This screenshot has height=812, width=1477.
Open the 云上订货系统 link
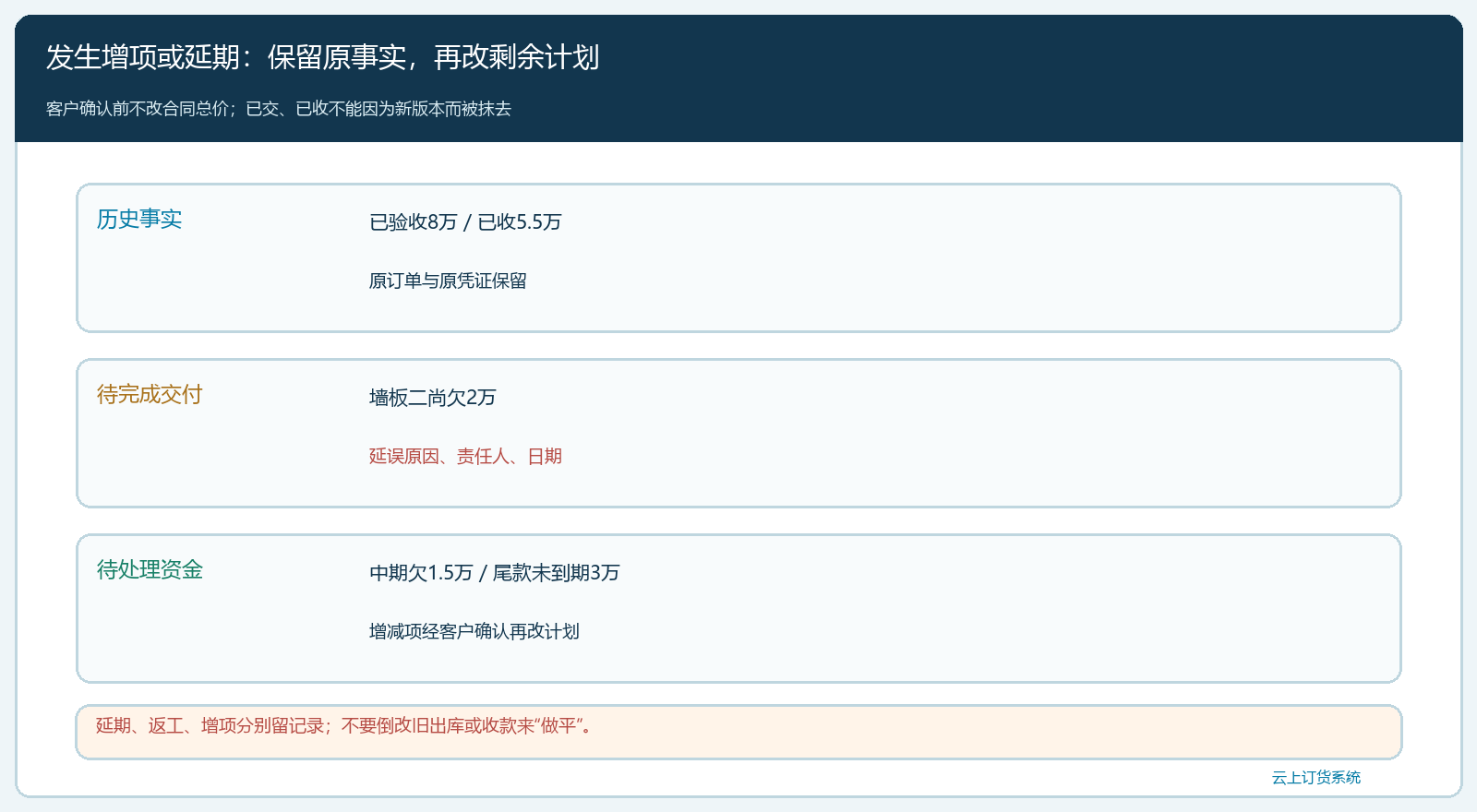1316,778
